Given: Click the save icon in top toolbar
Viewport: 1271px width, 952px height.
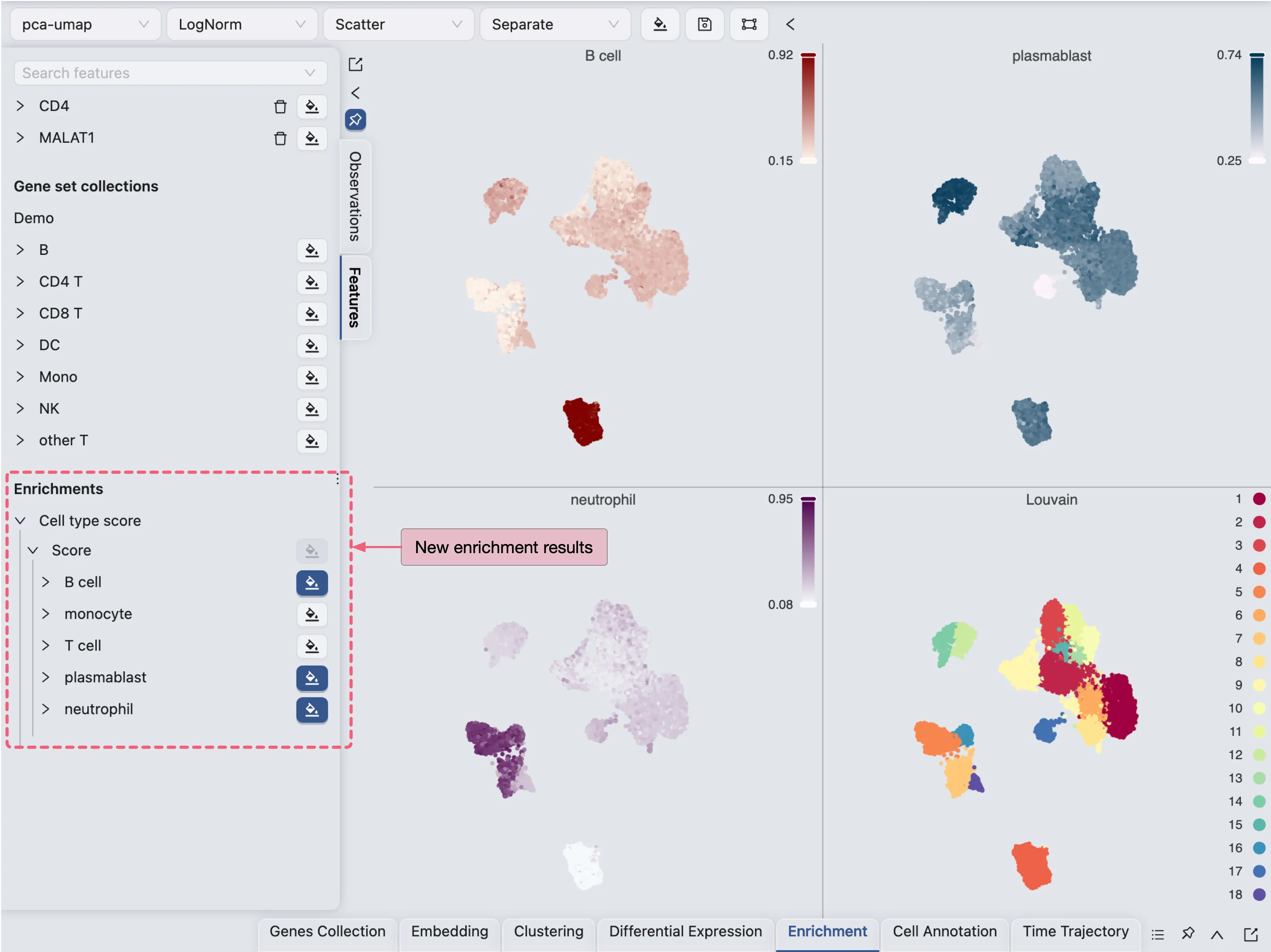Looking at the screenshot, I should [x=704, y=24].
